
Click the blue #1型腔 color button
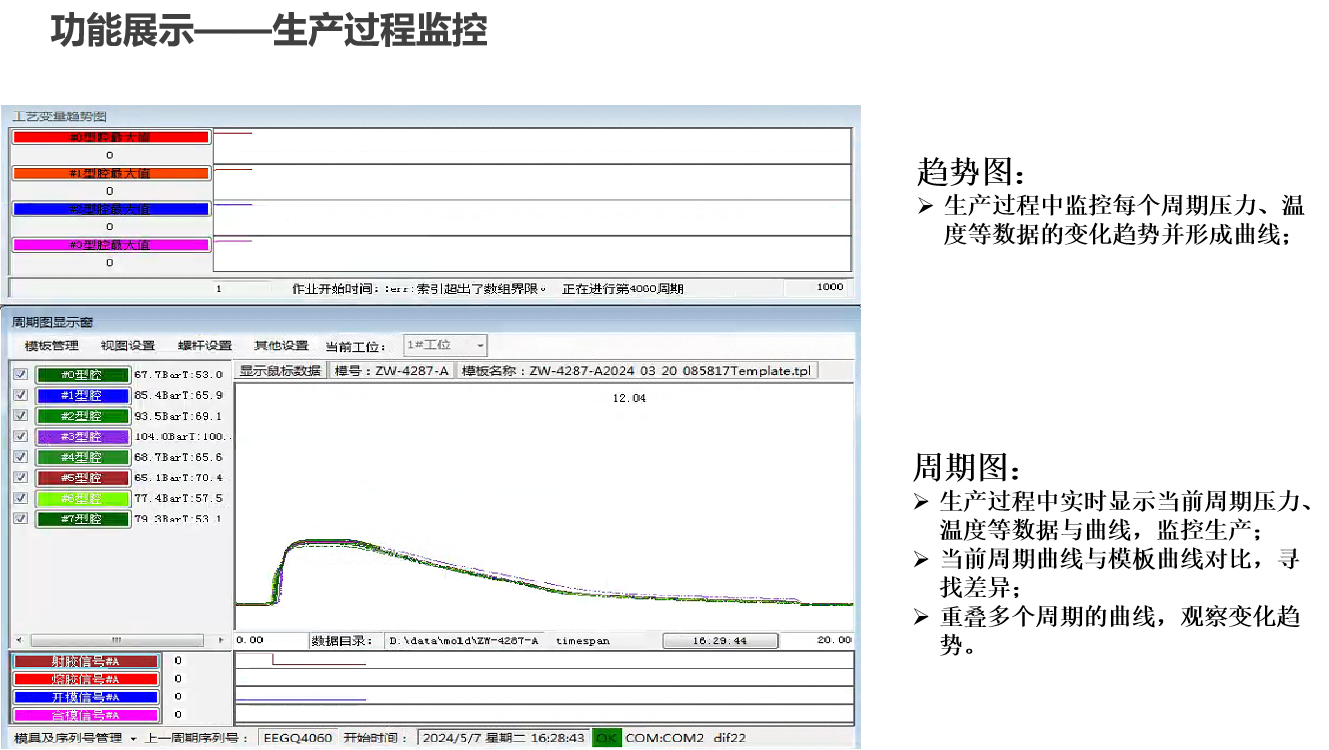tap(83, 395)
